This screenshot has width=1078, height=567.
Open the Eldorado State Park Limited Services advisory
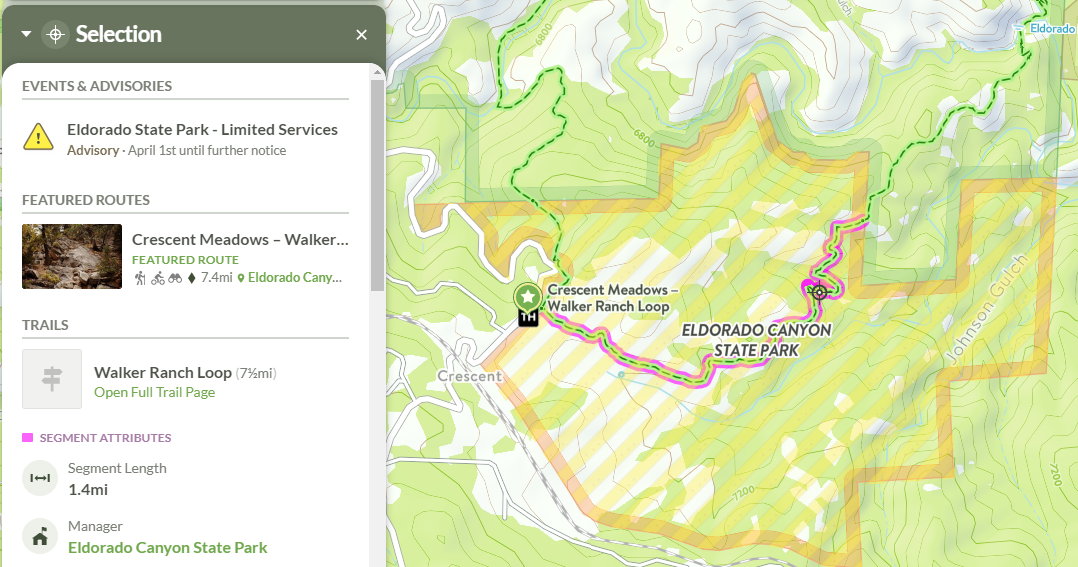202,130
